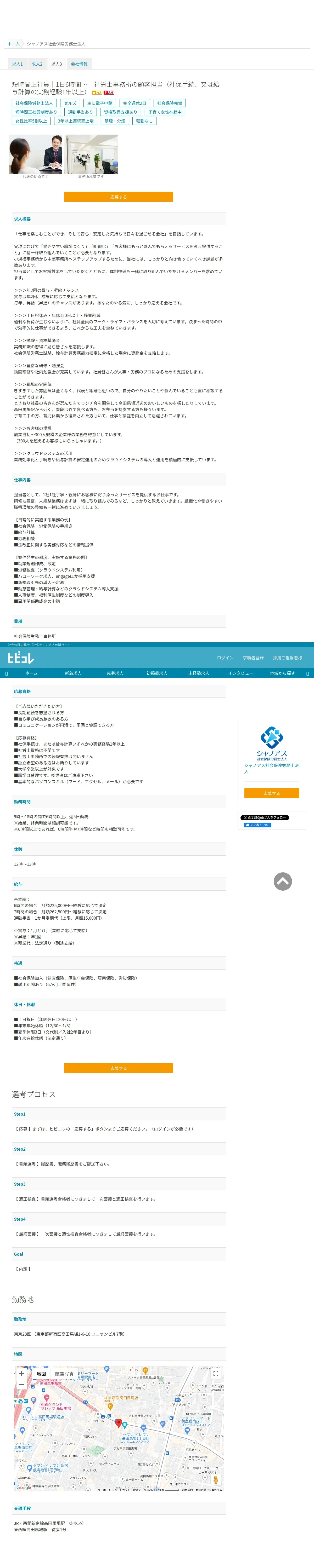Open the 求人2 tab
314x1568 pixels.
[37, 64]
